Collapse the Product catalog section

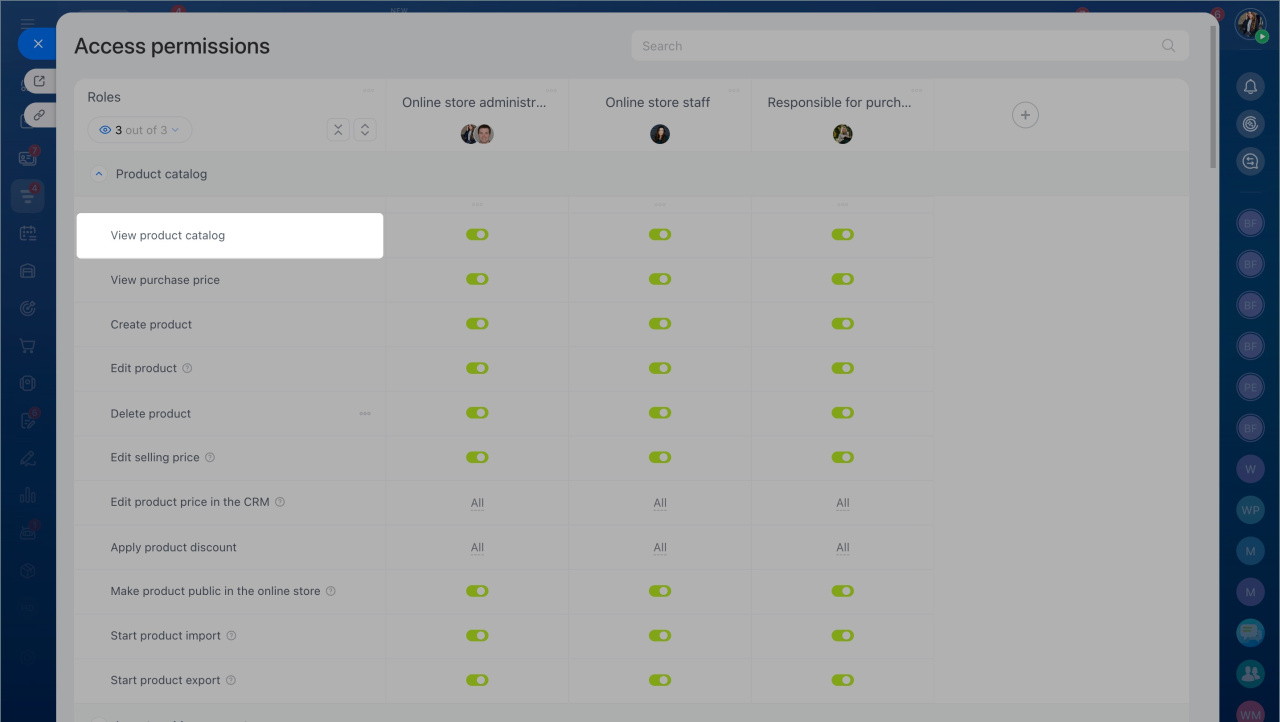click(99, 174)
